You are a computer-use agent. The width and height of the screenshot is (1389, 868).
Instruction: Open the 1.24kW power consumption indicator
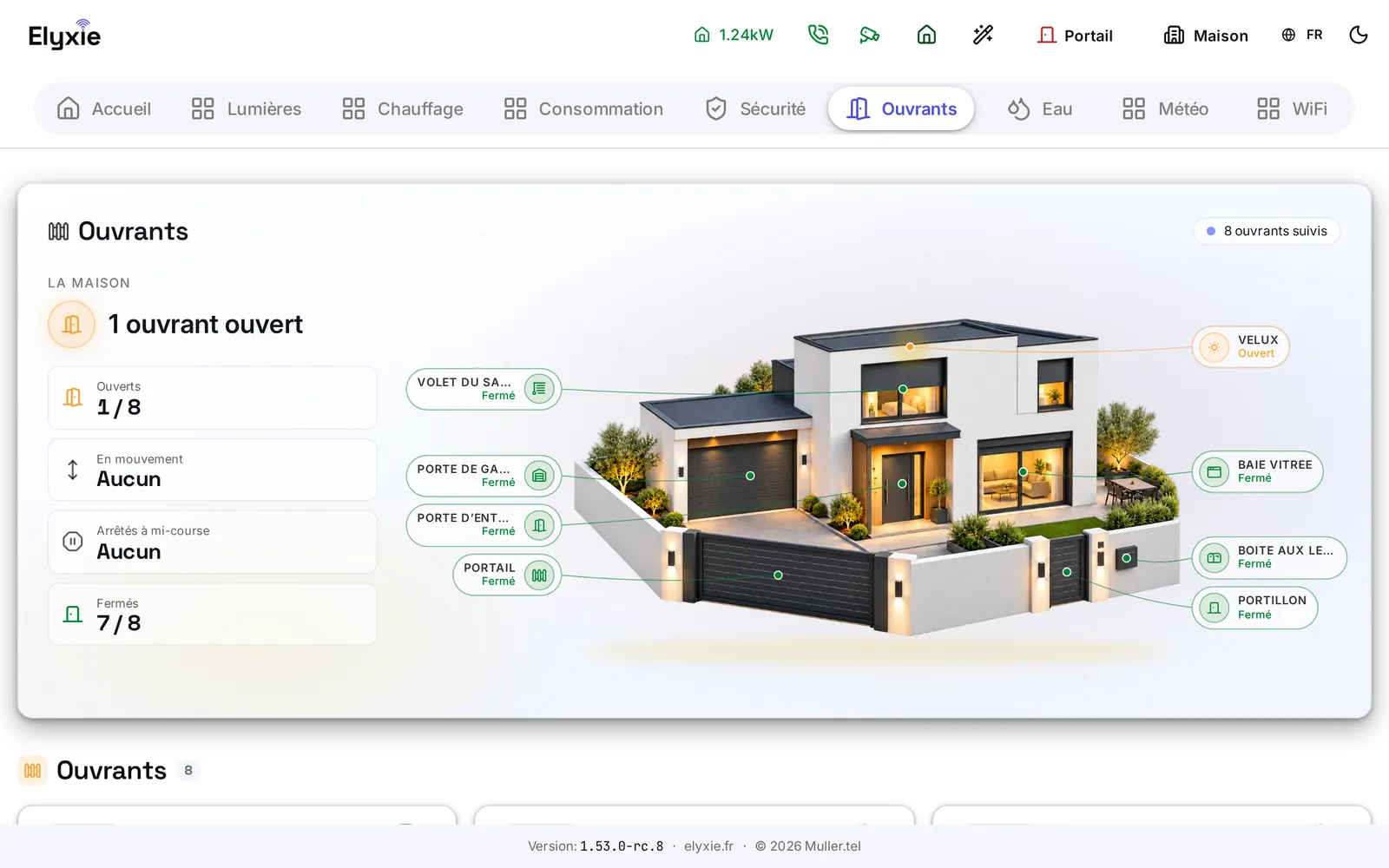[x=734, y=35]
